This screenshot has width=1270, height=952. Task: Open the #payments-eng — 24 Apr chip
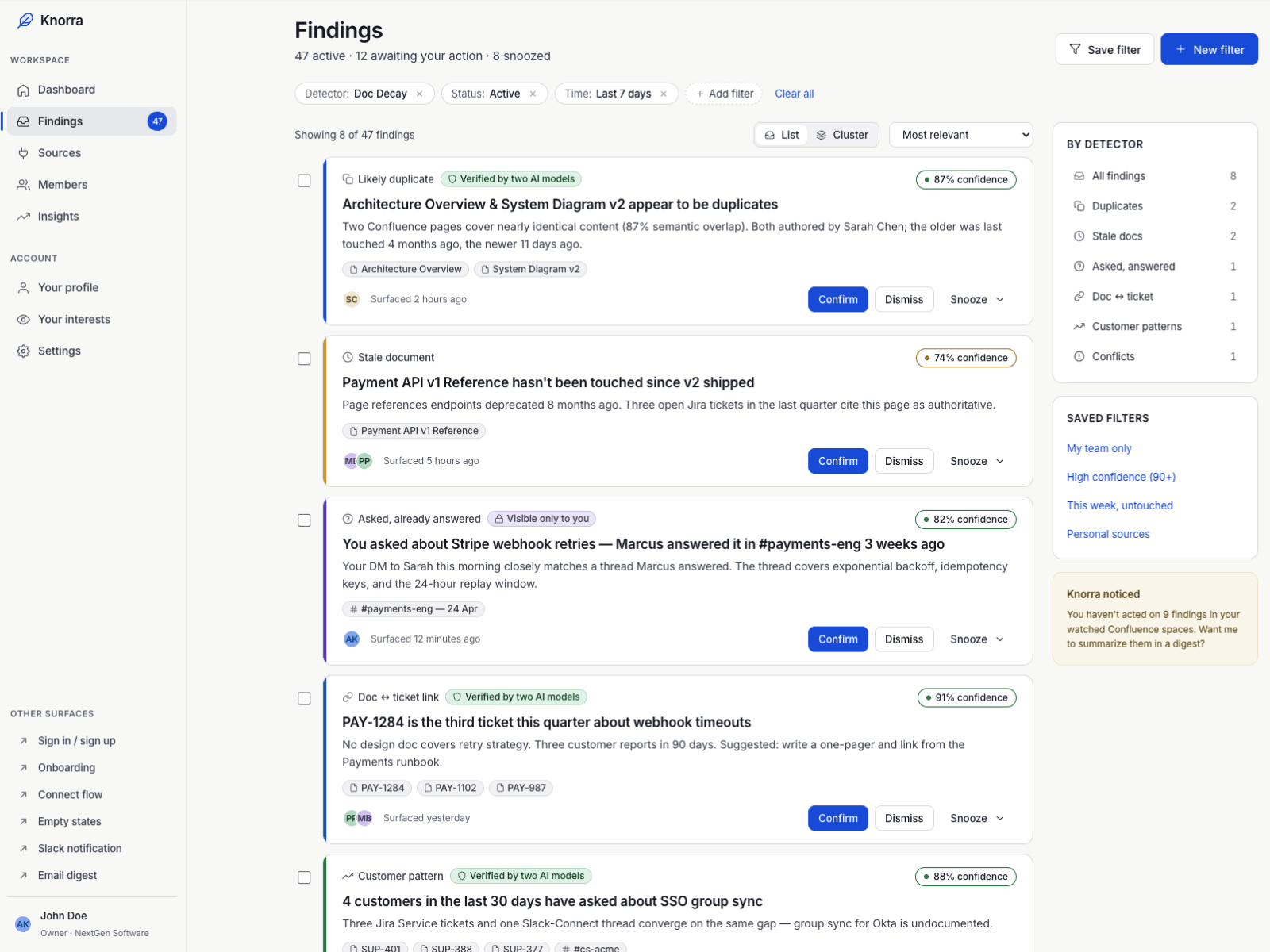414,609
